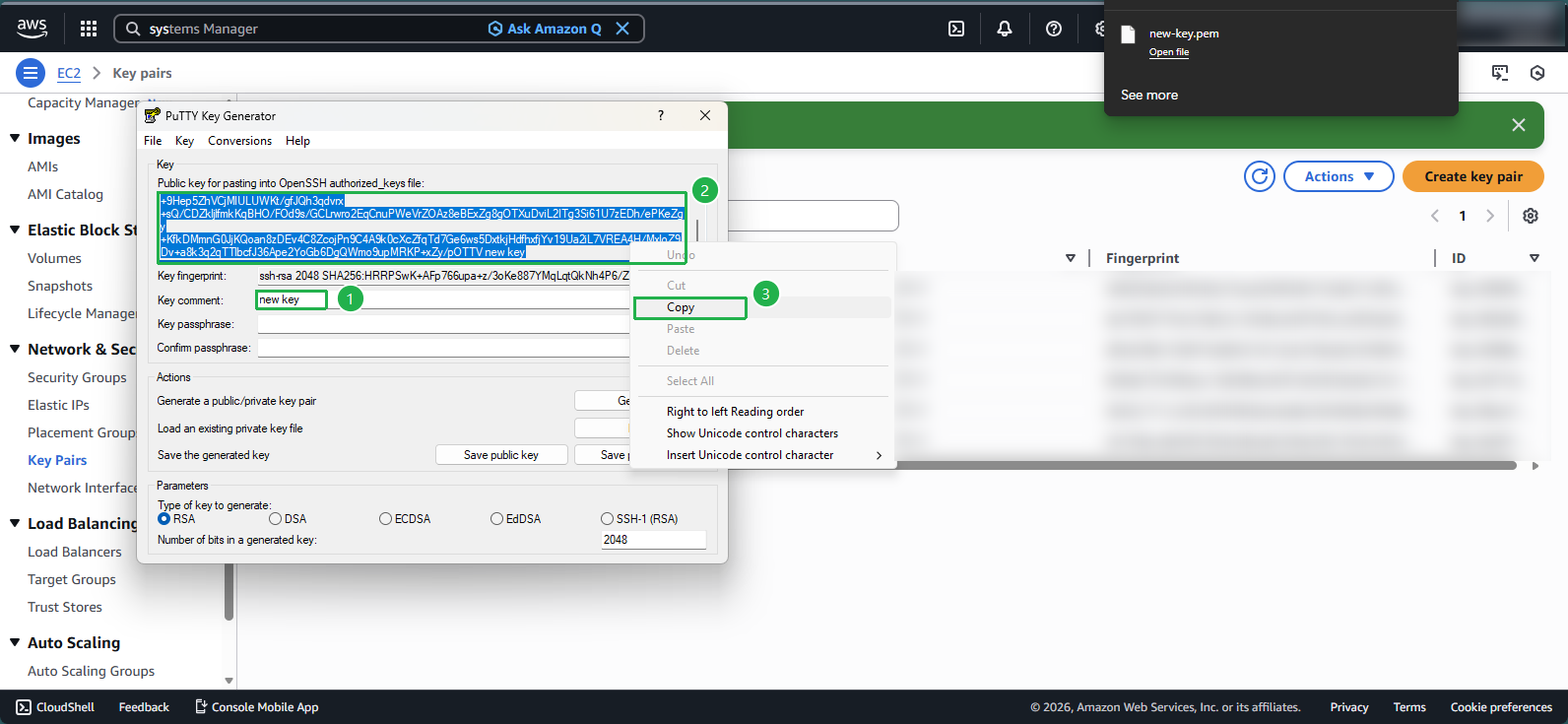Open PuTTY Conversions menu

pos(239,141)
